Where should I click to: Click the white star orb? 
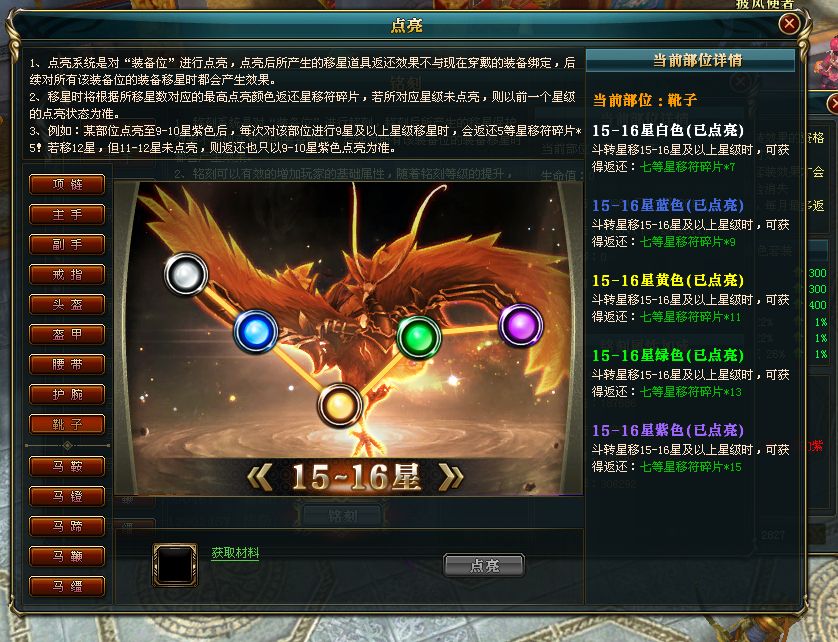point(185,274)
